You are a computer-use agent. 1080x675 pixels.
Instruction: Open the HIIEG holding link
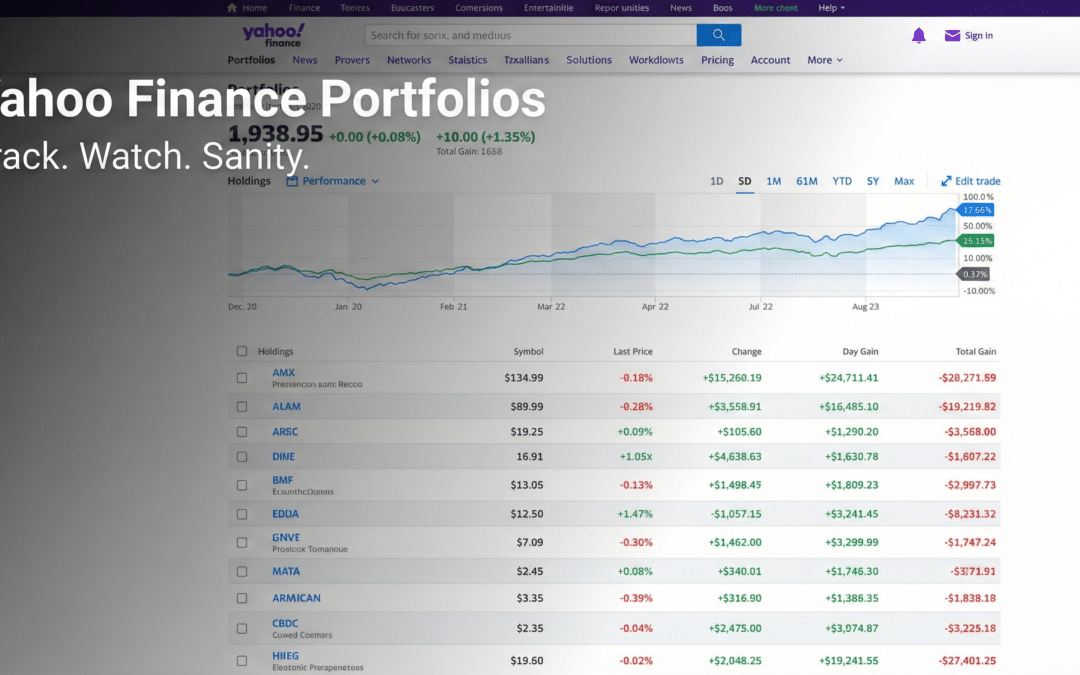[285, 656]
